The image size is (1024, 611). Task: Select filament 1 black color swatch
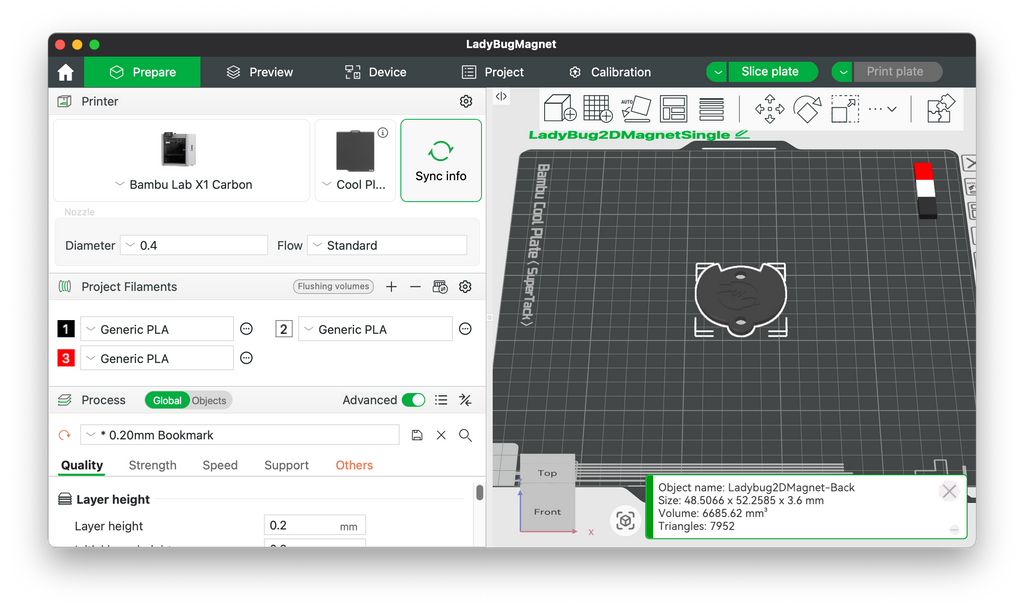66,329
